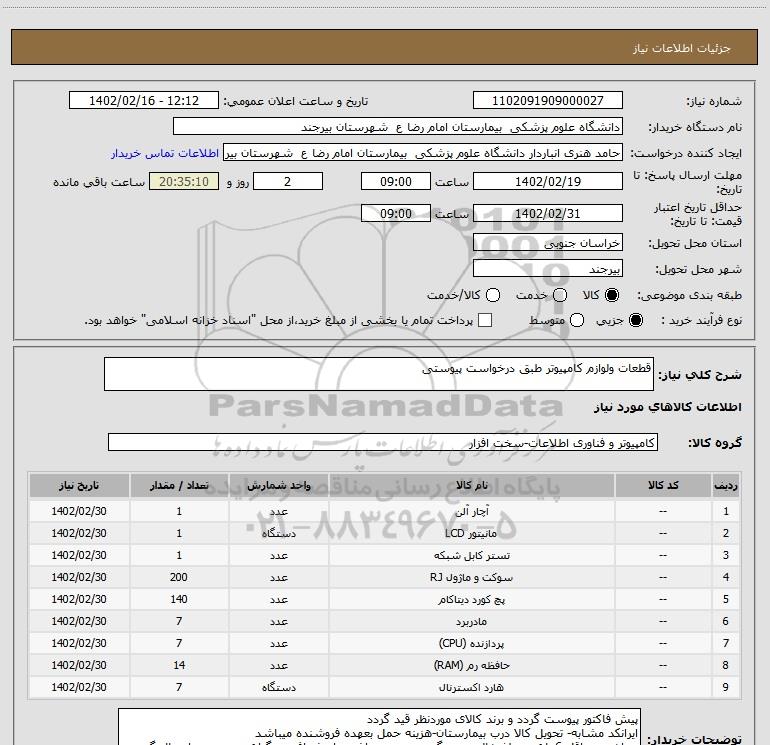The width and height of the screenshot is (770, 745).
Task: Click the remaining days field showing 2
Action: click(x=288, y=182)
